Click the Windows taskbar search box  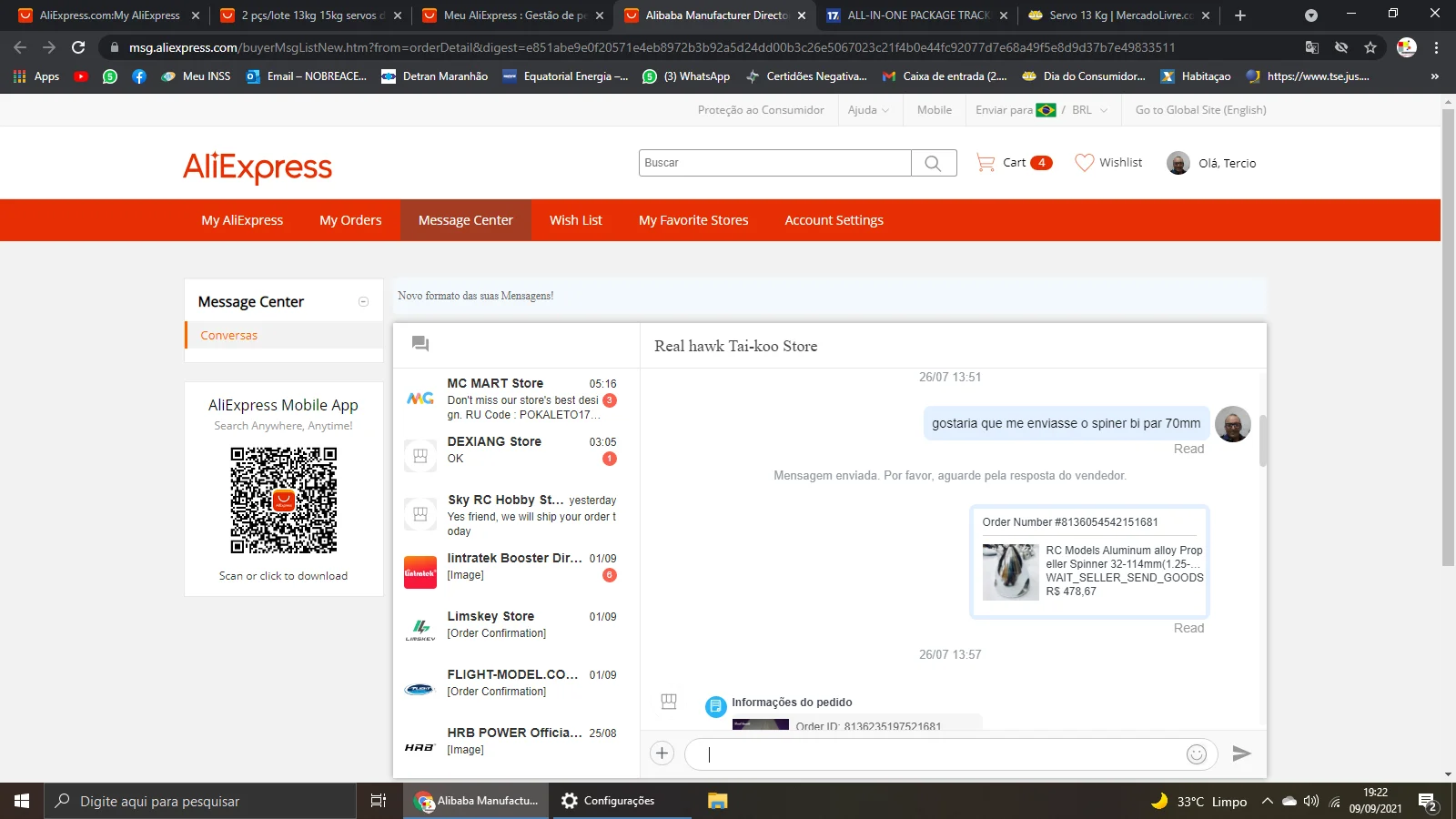pyautogui.click(x=200, y=801)
